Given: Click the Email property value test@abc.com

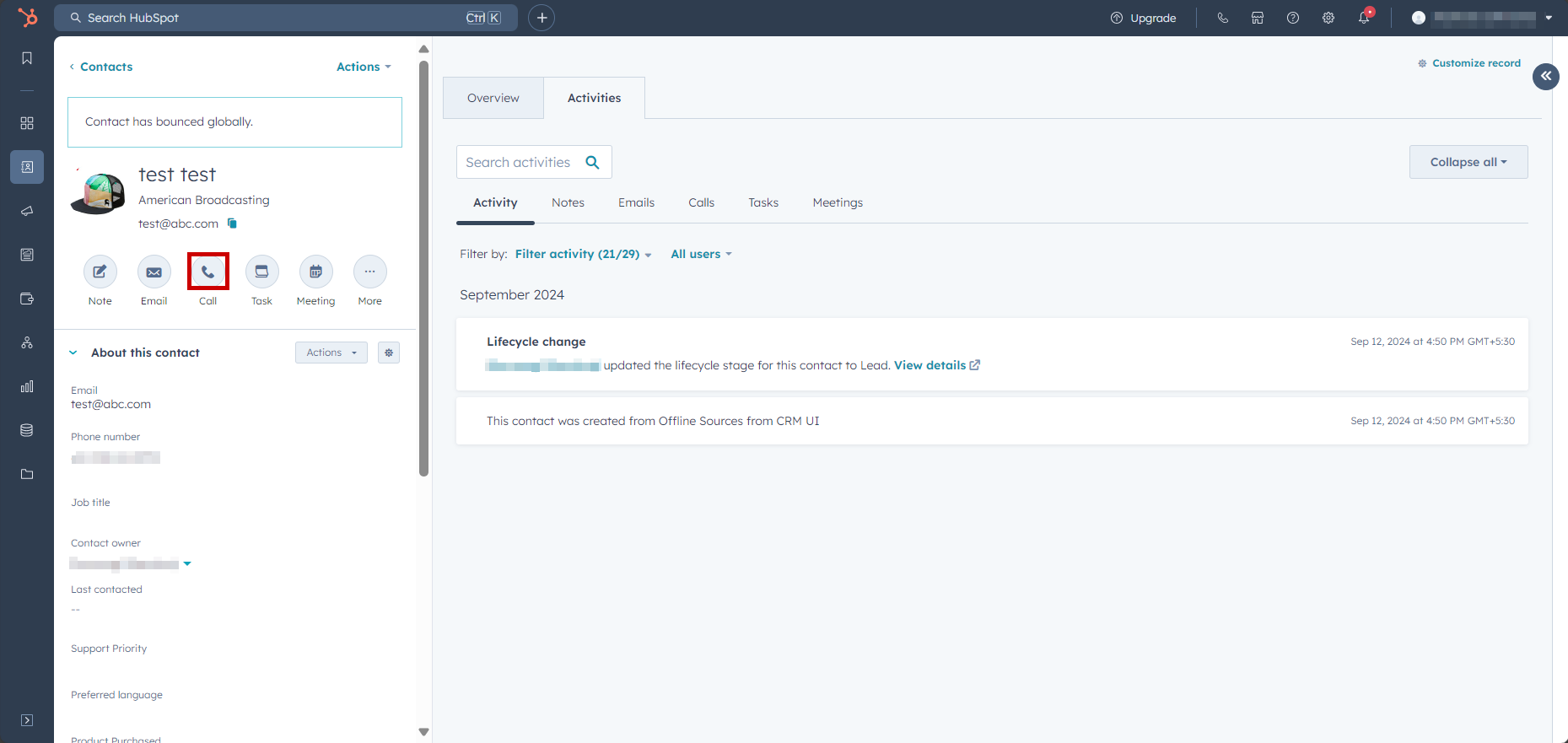Looking at the screenshot, I should (x=110, y=404).
